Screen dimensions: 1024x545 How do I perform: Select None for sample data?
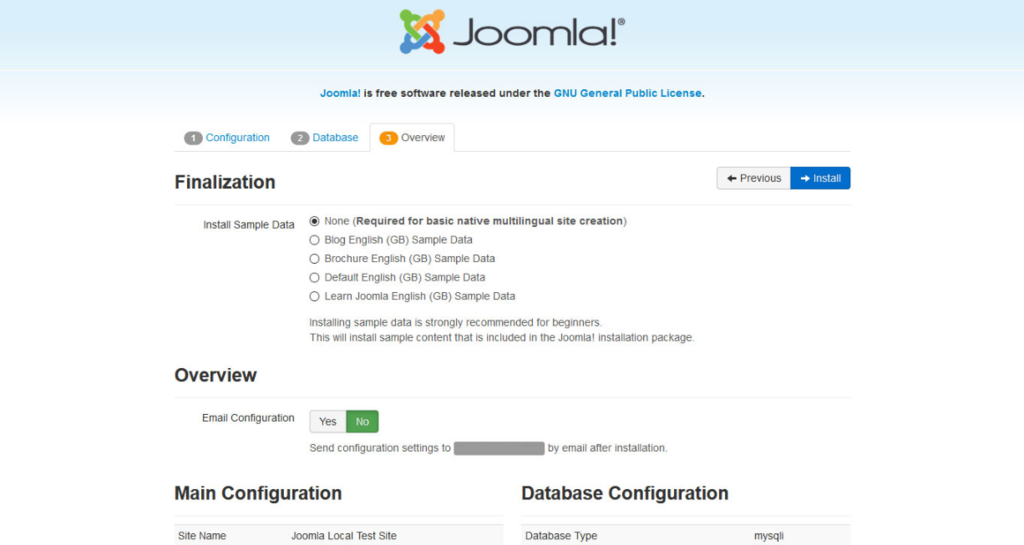315,221
